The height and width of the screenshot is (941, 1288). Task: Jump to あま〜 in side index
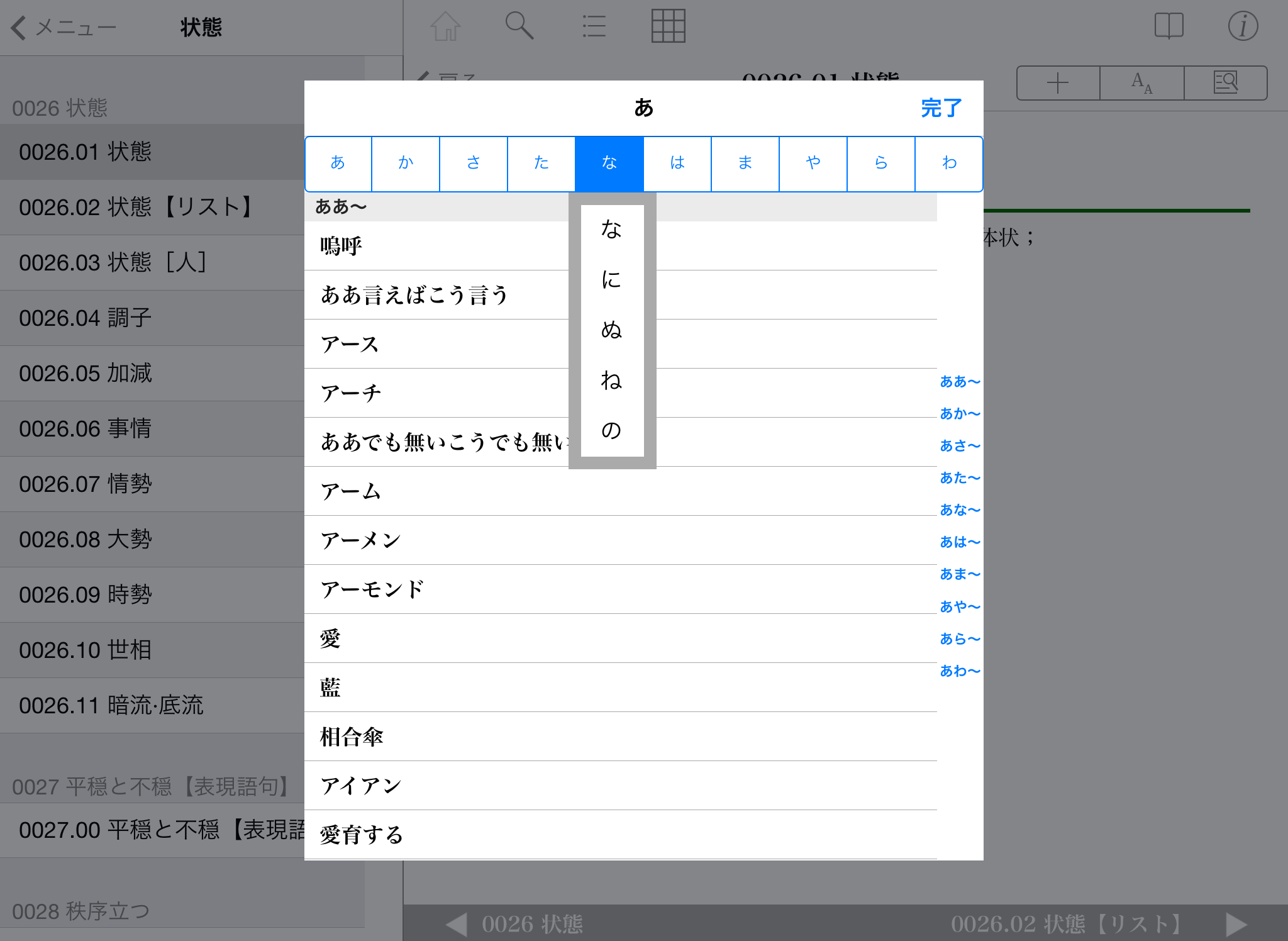click(x=959, y=574)
